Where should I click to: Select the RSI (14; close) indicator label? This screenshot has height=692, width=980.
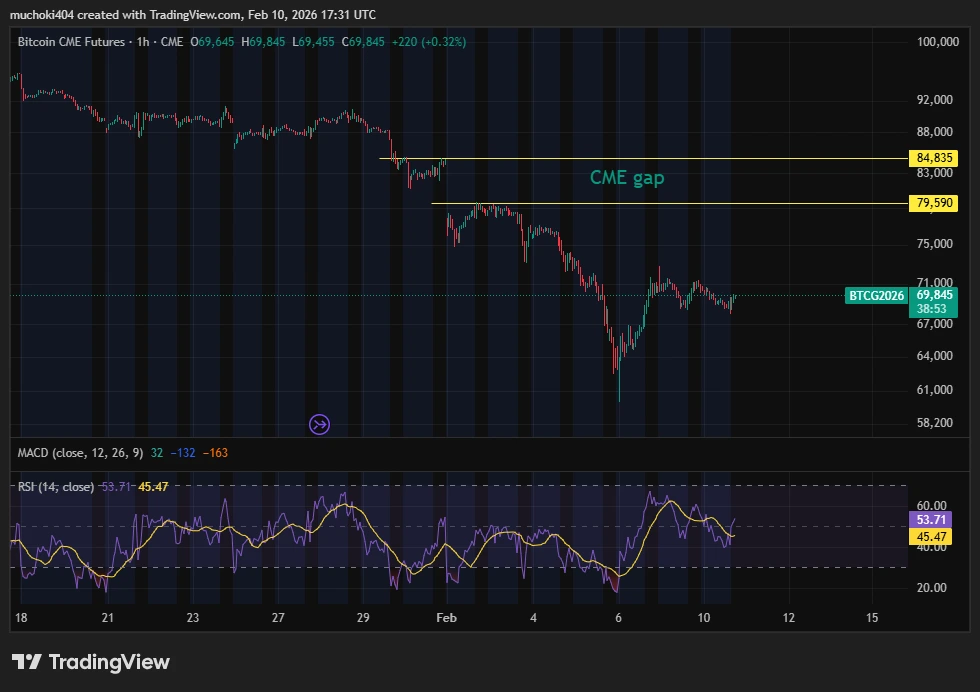coord(55,490)
